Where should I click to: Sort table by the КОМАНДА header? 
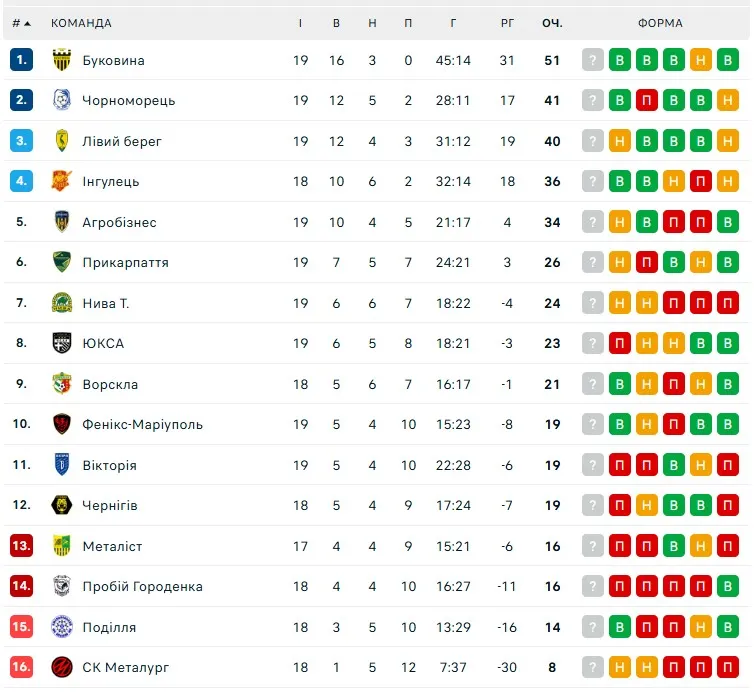(81, 23)
